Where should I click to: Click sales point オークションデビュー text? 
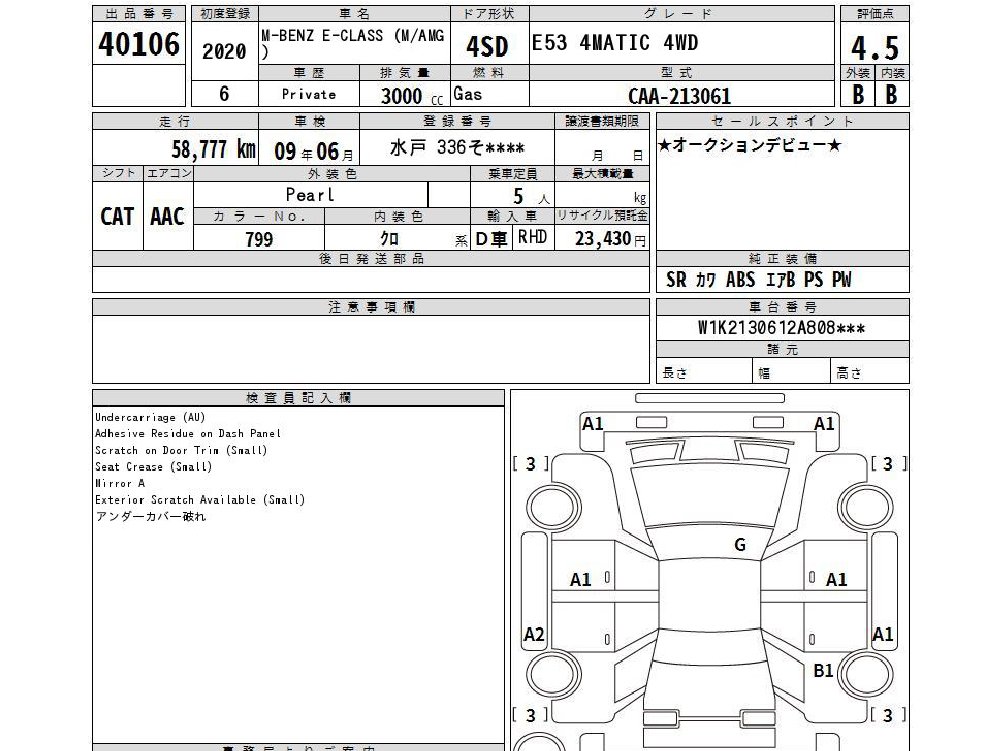749,146
